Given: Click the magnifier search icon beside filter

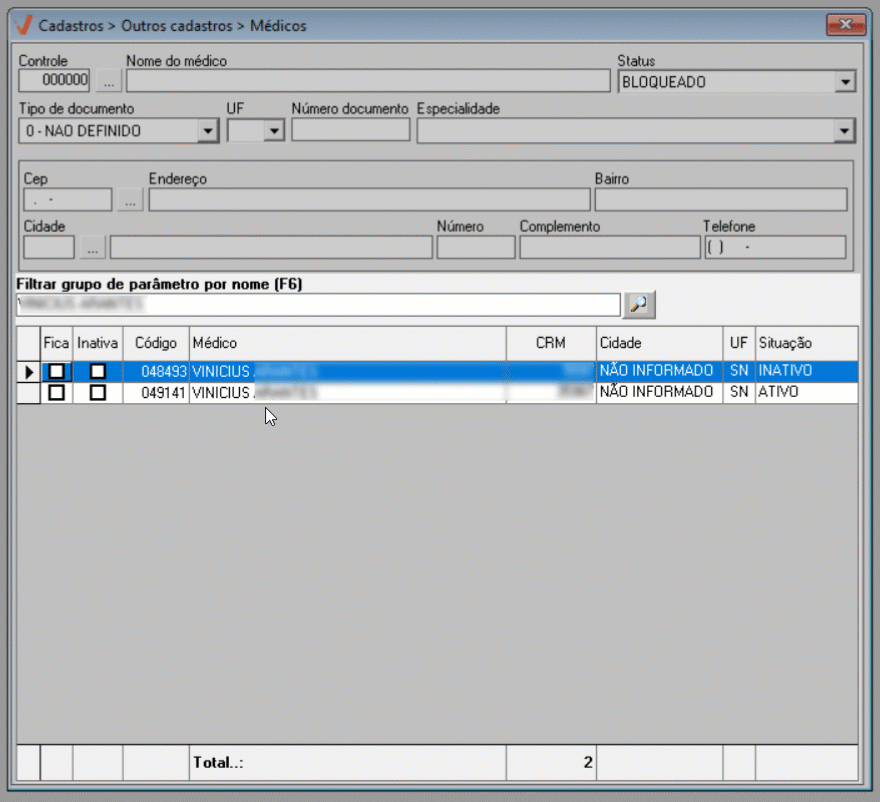Looking at the screenshot, I should coord(637,304).
